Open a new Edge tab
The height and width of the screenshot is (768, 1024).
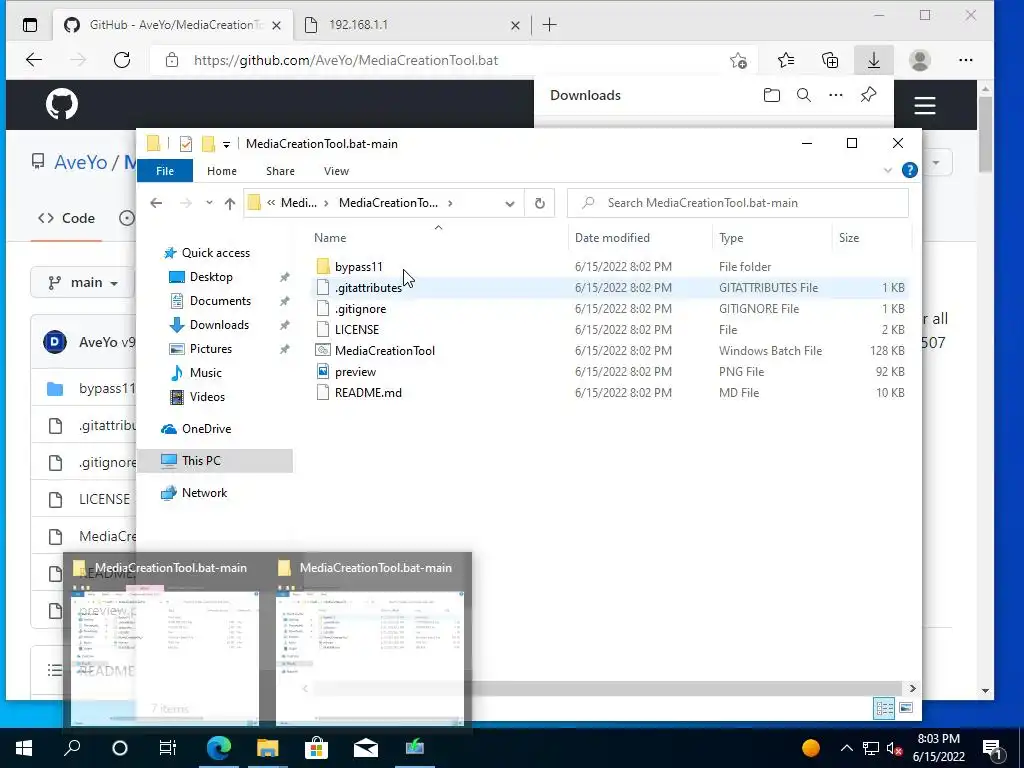(x=549, y=25)
